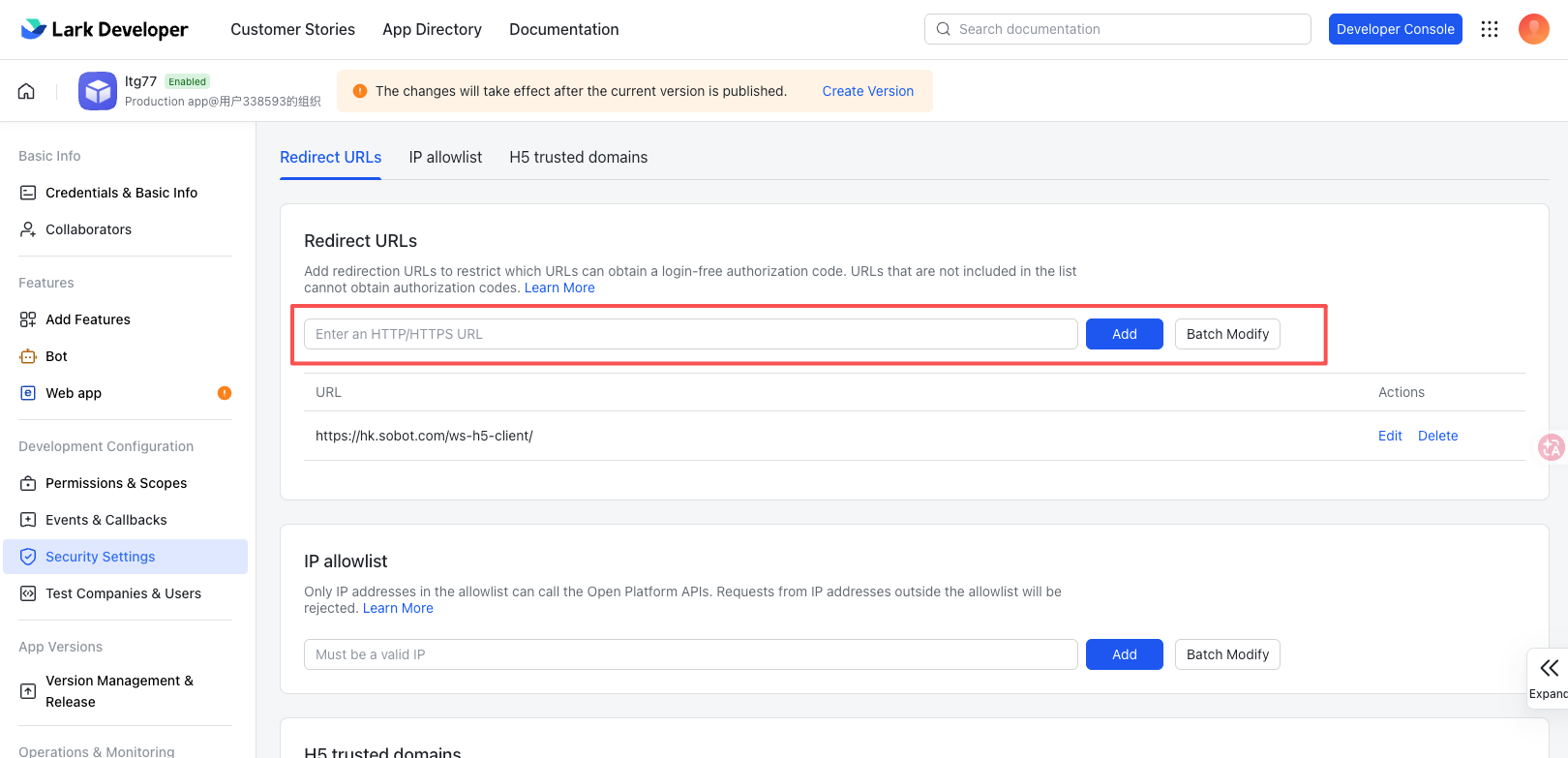Screen dimensions: 1568x758
Task: Click Batch Modify under IP allowlist
Action: coord(1226,654)
